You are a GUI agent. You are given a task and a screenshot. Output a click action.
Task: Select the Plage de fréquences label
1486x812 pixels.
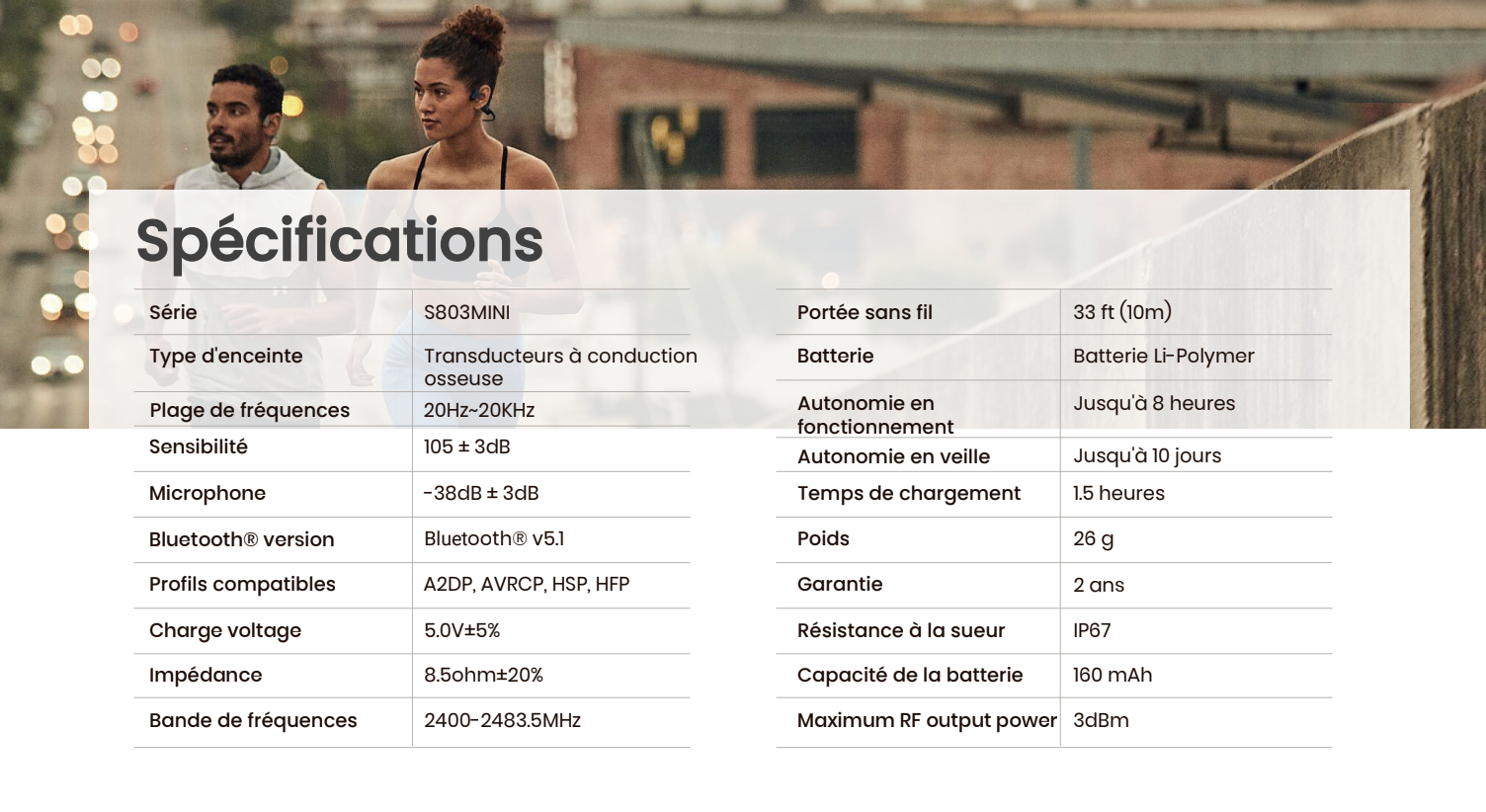pos(249,410)
